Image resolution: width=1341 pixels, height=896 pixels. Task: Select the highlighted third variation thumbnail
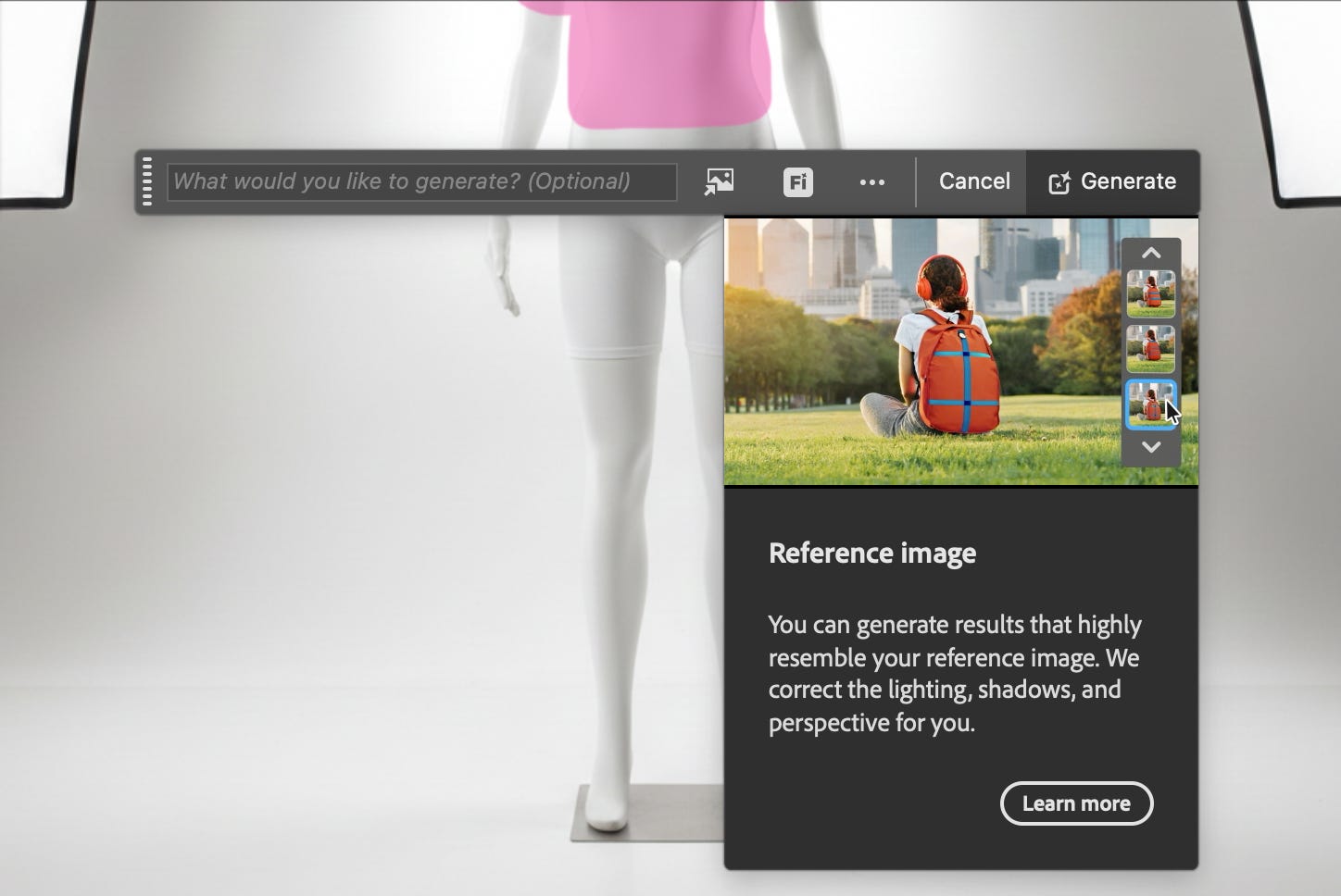click(1151, 404)
